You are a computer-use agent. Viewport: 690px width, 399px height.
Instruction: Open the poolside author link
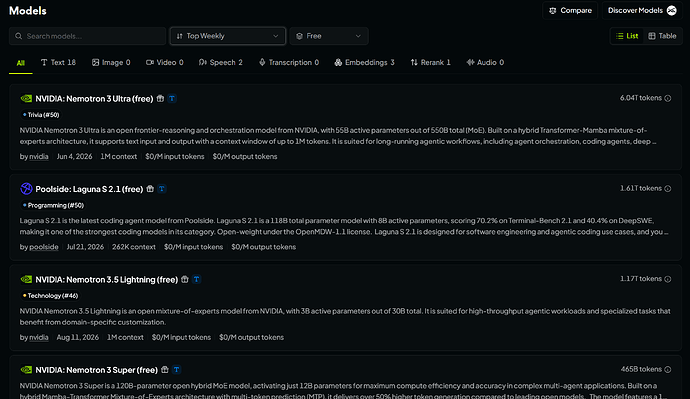pos(44,247)
